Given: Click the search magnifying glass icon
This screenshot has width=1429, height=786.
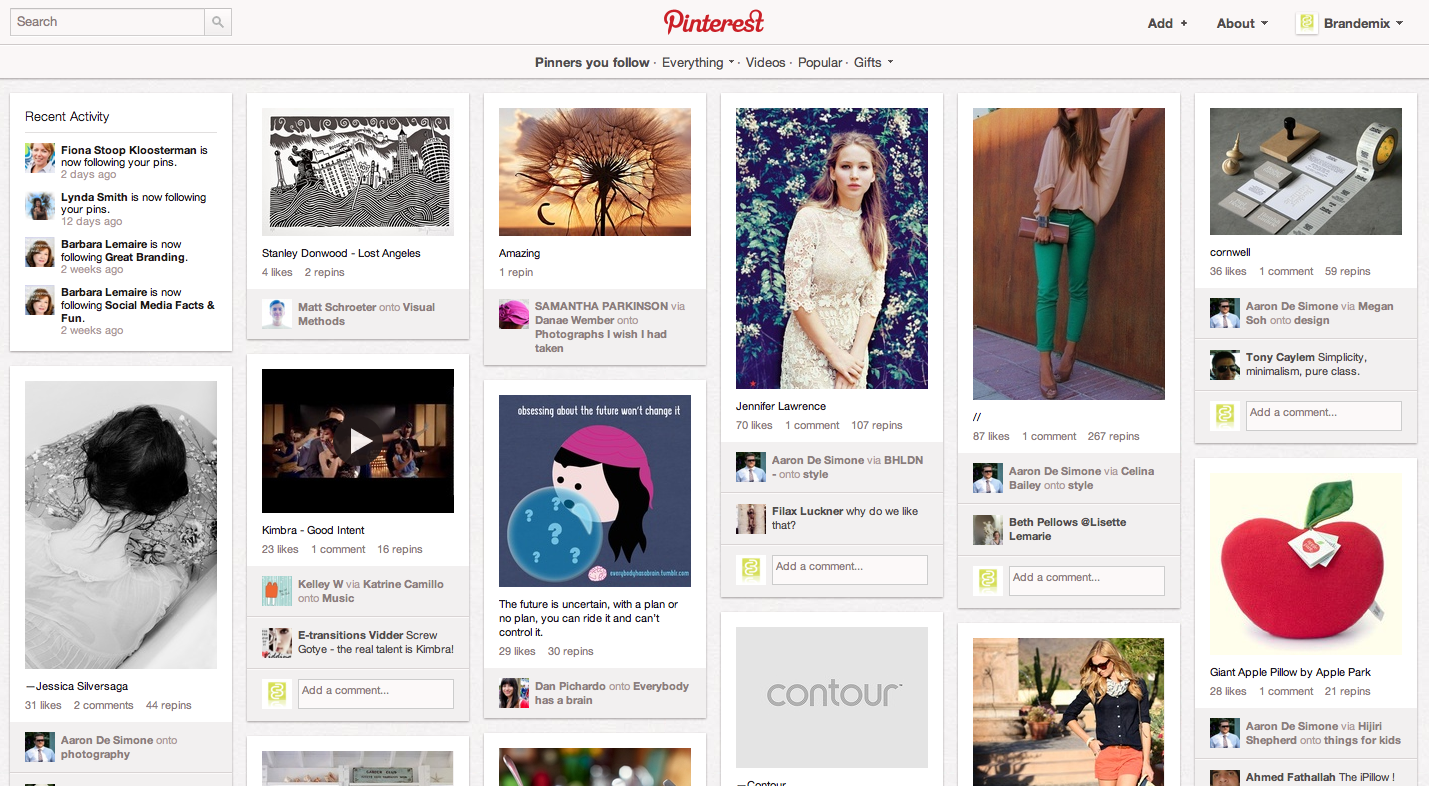Looking at the screenshot, I should coord(217,21).
